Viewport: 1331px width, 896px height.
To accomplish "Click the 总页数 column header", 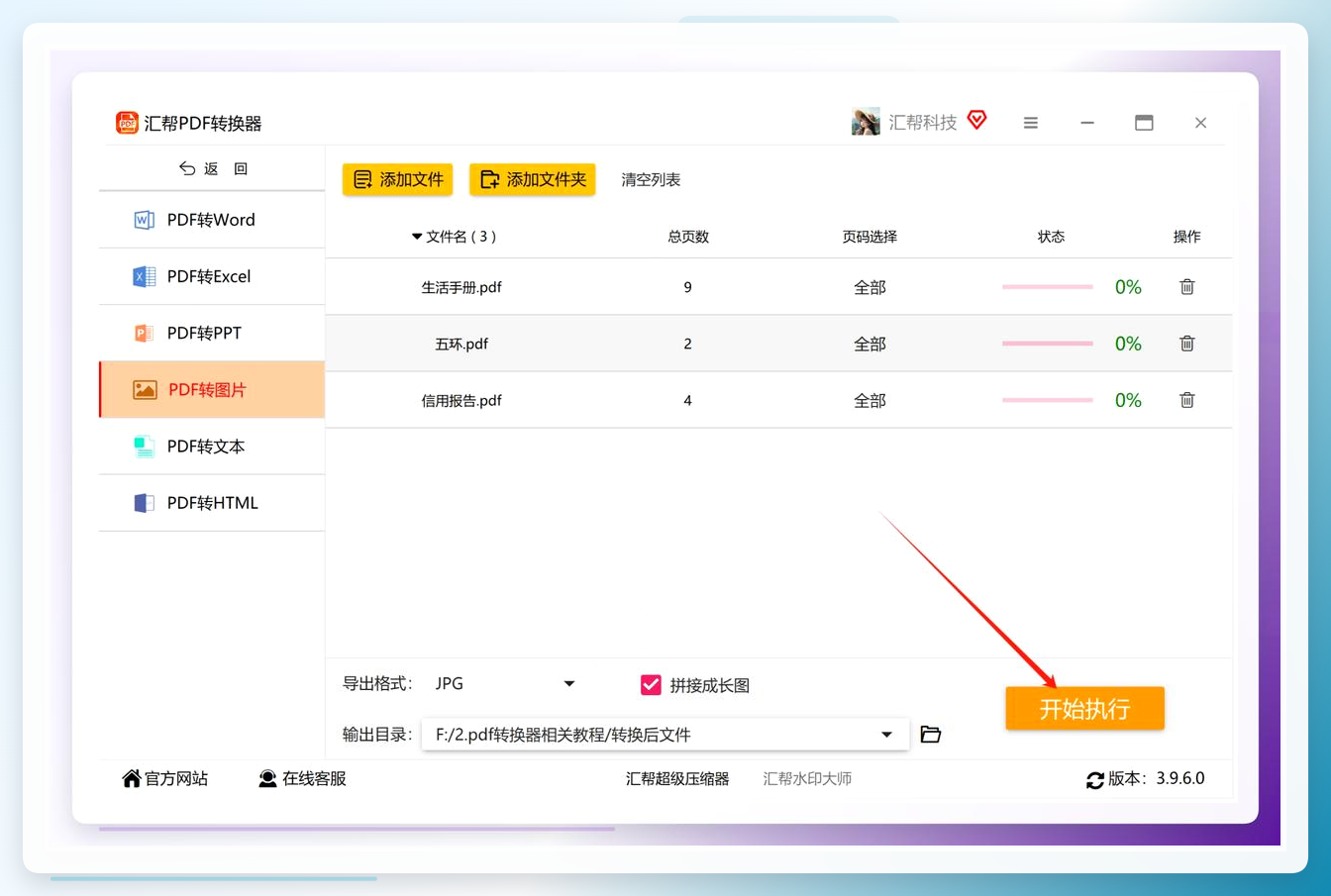I will 688,237.
